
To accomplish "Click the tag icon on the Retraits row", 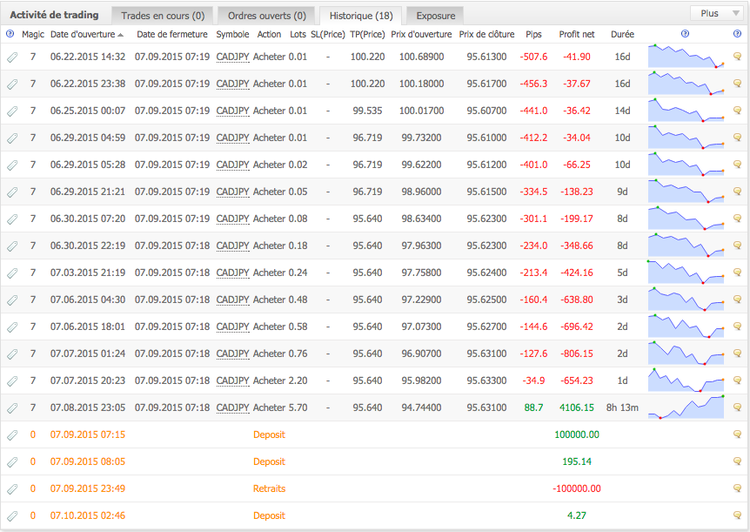I will click(11, 489).
